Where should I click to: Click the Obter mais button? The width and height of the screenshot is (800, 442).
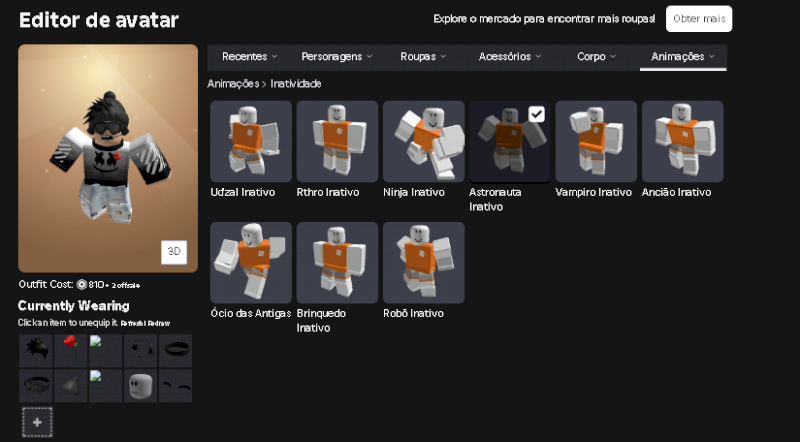point(699,19)
